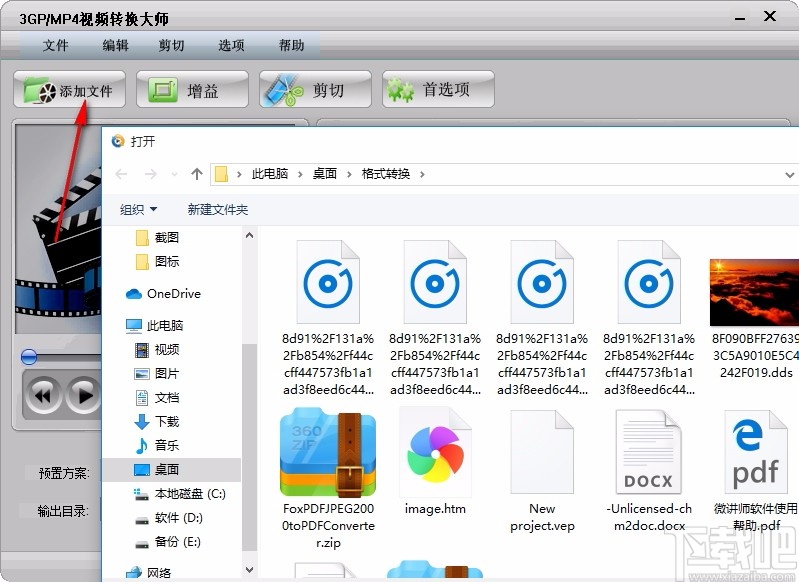Go back in the Open dialog
Viewport: 799px width, 582px height.
pyautogui.click(x=121, y=174)
